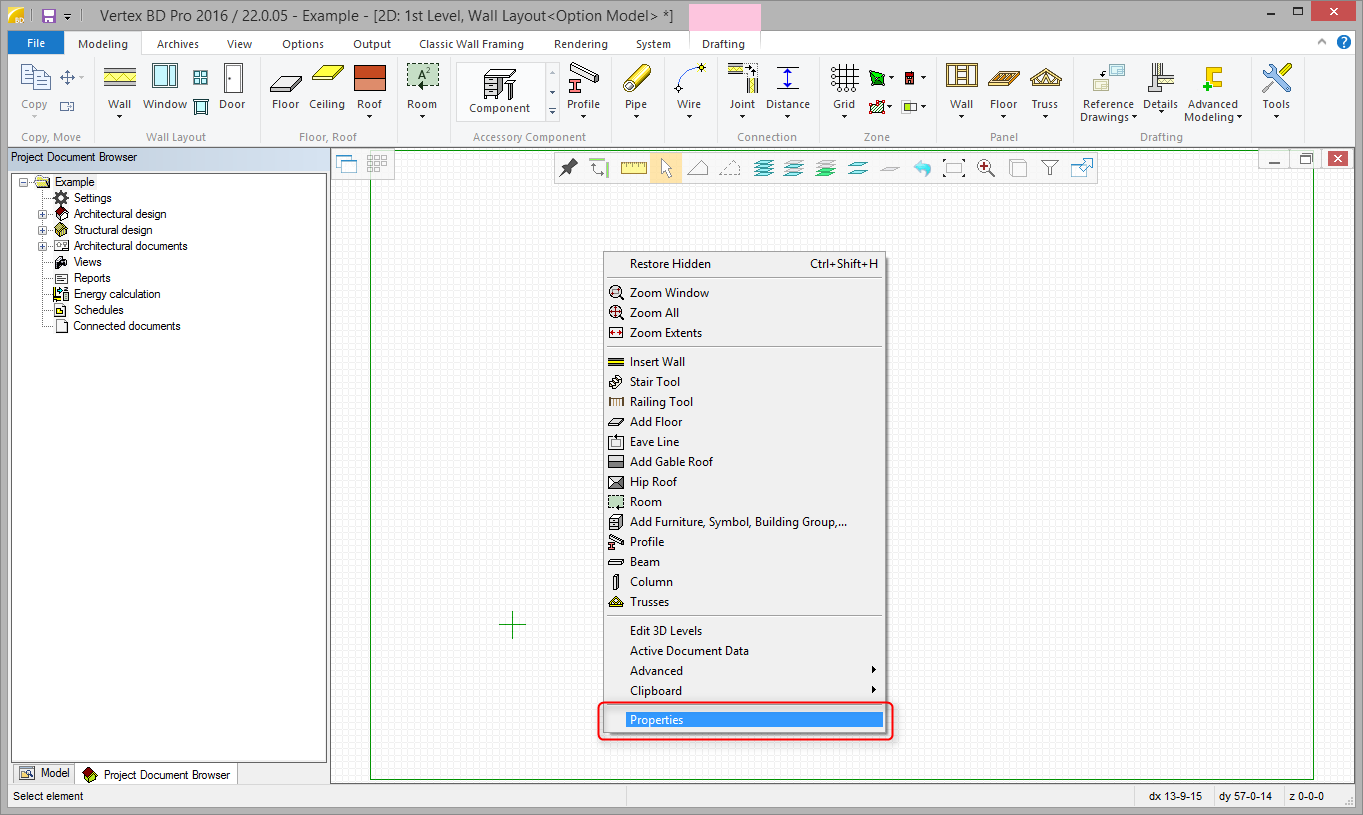The width and height of the screenshot is (1363, 815).
Task: Switch to the Rendering ribbon tab
Action: [x=581, y=44]
